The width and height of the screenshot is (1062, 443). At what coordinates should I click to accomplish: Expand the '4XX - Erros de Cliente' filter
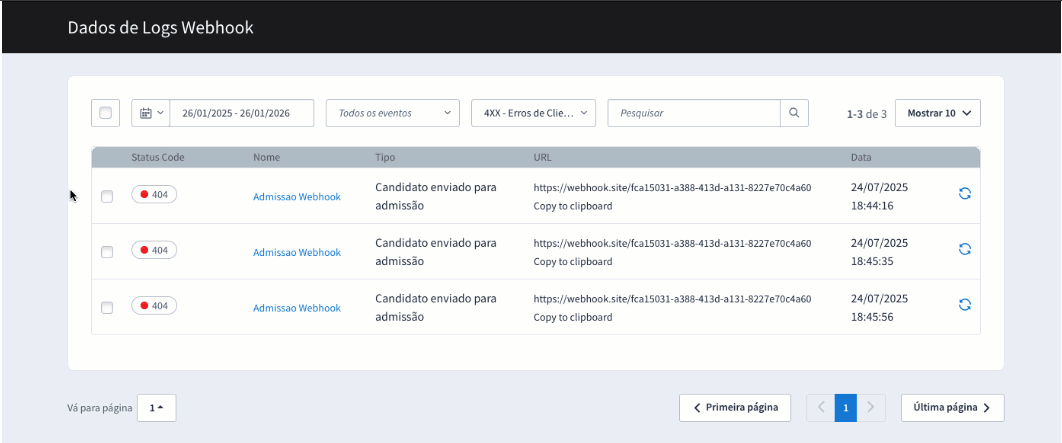click(x=533, y=113)
